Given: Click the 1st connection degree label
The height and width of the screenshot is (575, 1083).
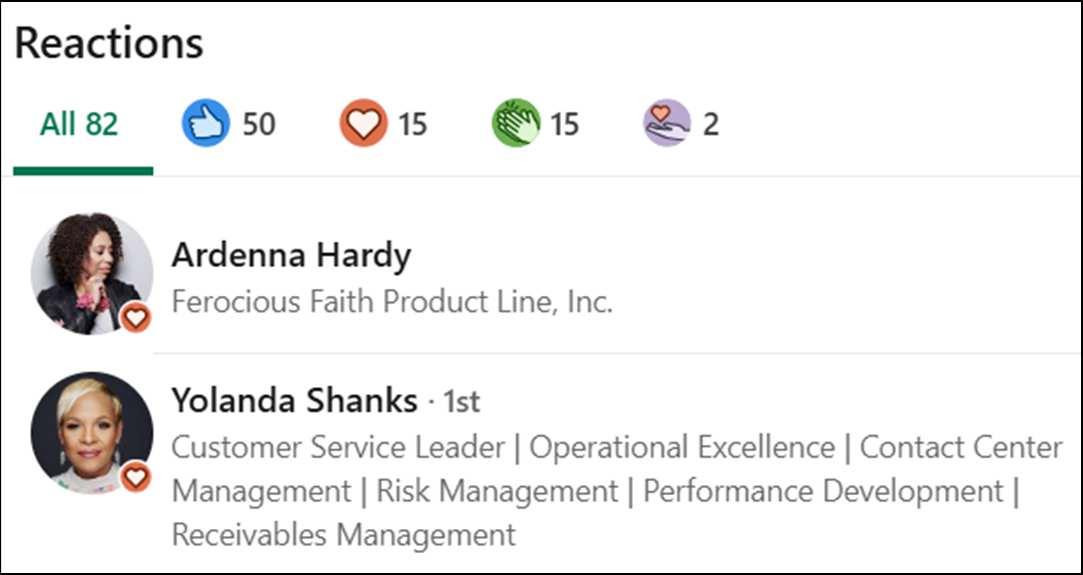Looking at the screenshot, I should (x=461, y=402).
